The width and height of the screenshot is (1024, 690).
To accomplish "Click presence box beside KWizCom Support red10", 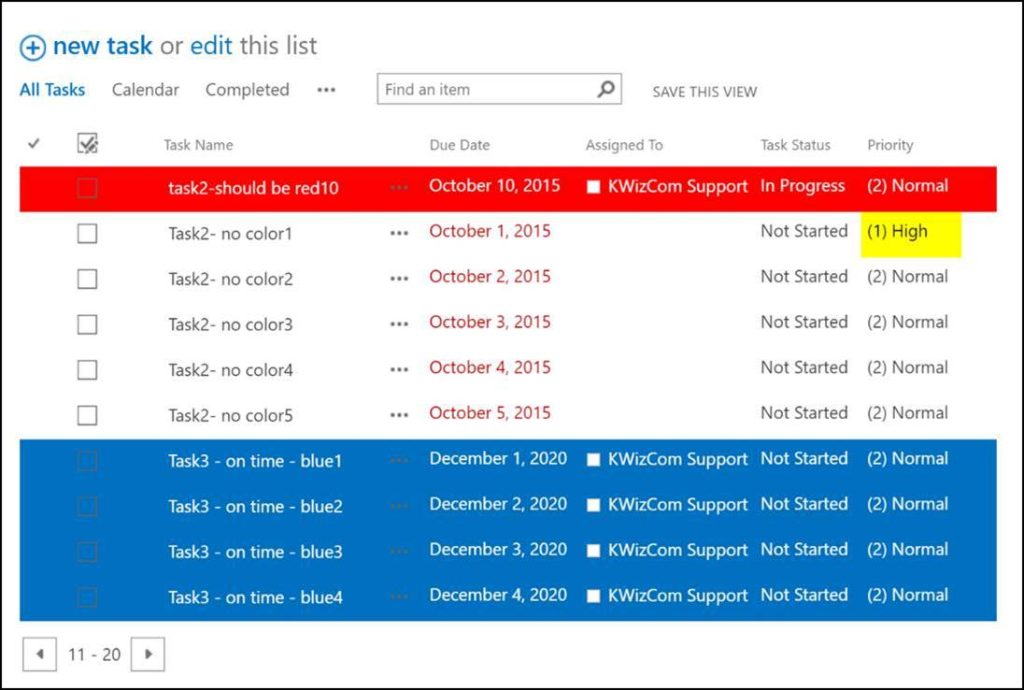I will pyautogui.click(x=593, y=187).
